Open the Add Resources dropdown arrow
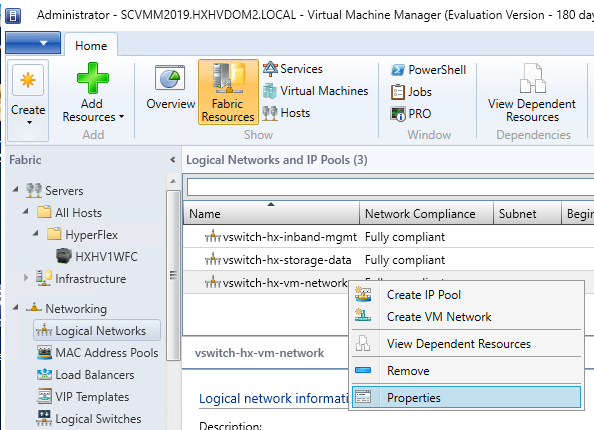This screenshot has width=594, height=430. pyautogui.click(x=121, y=117)
